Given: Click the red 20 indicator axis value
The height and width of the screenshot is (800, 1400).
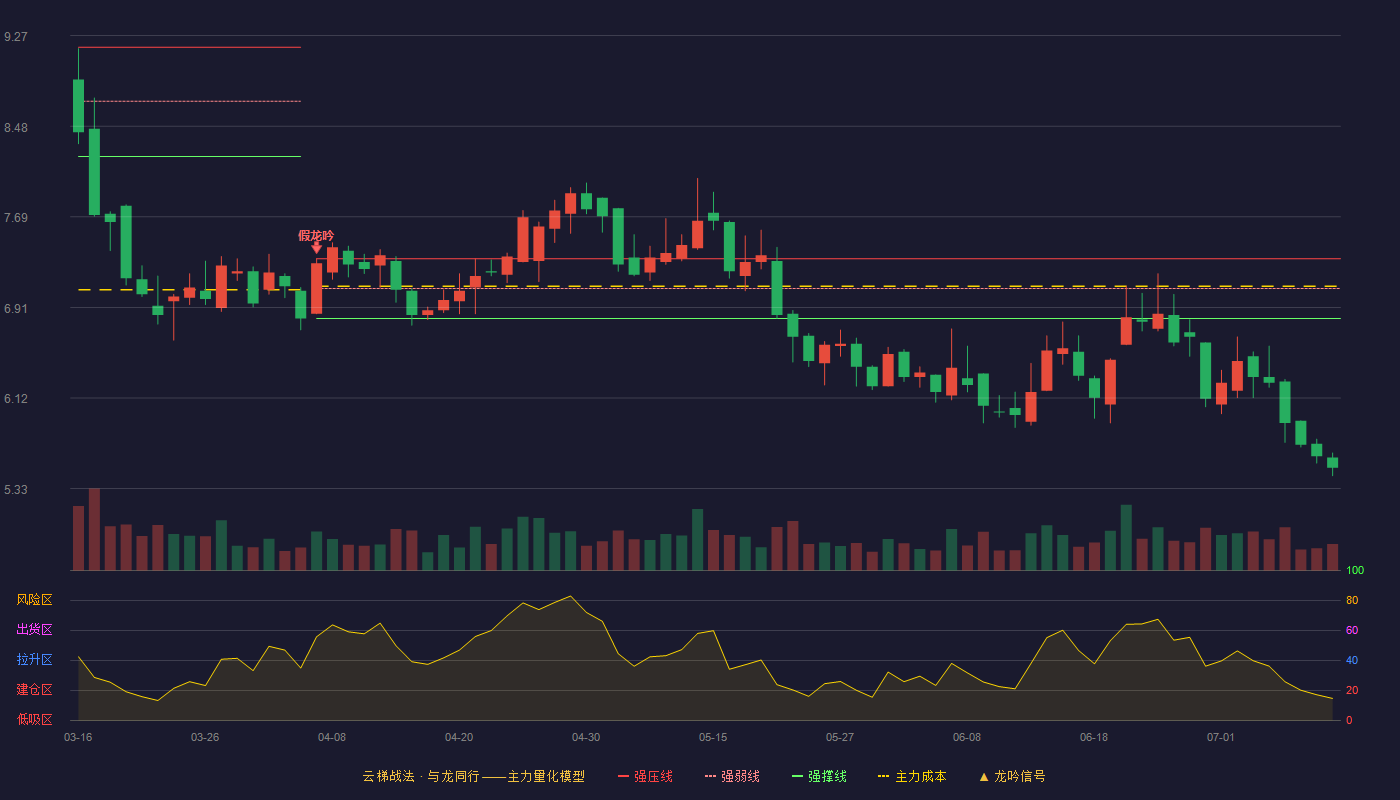Looking at the screenshot, I should [1352, 690].
